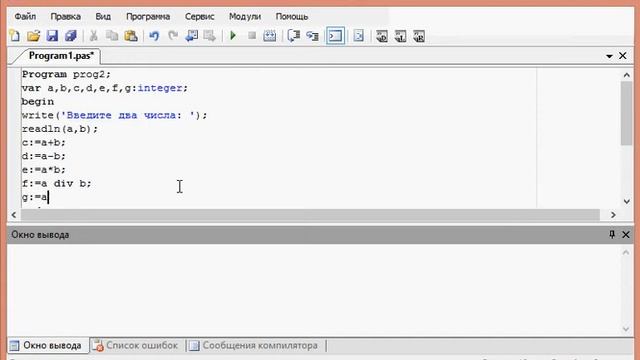
Task: Click inside the empty output window area
Action: point(313,290)
